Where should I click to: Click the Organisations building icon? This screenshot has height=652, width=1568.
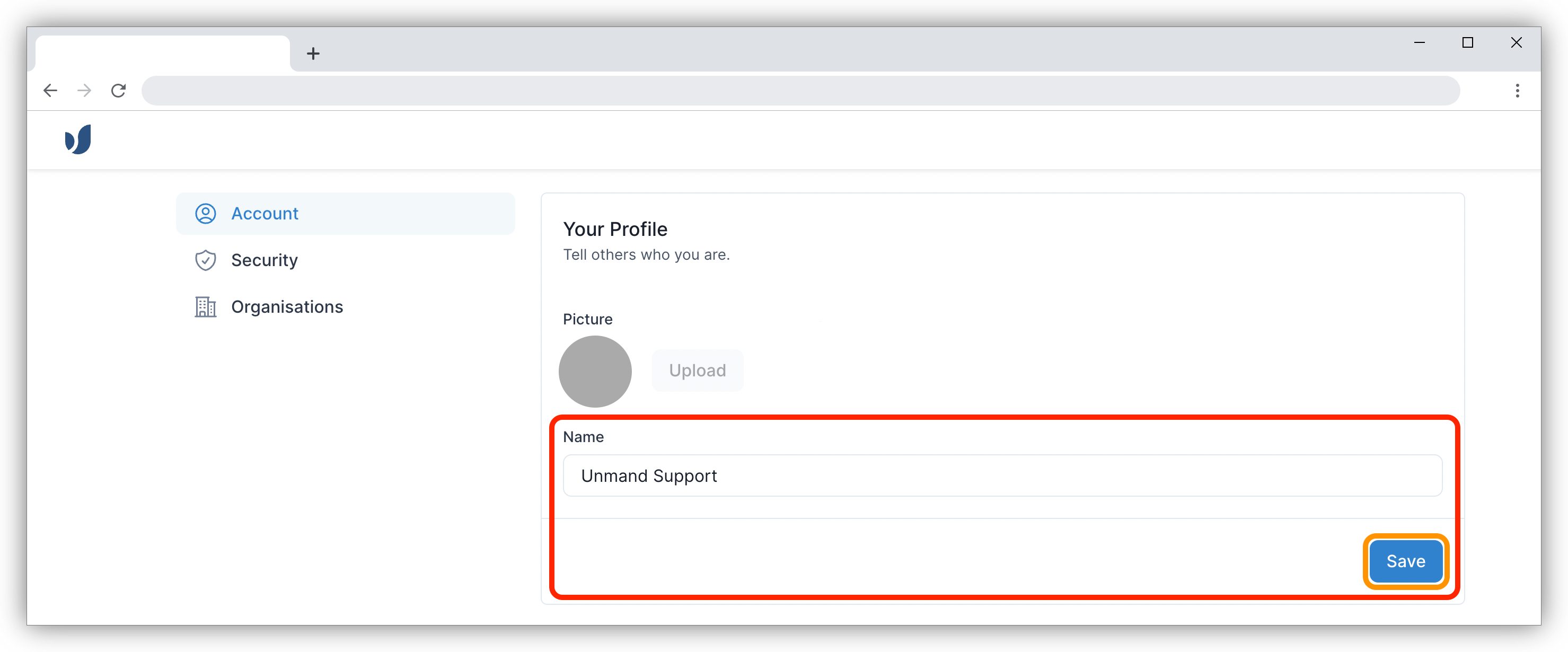(206, 307)
